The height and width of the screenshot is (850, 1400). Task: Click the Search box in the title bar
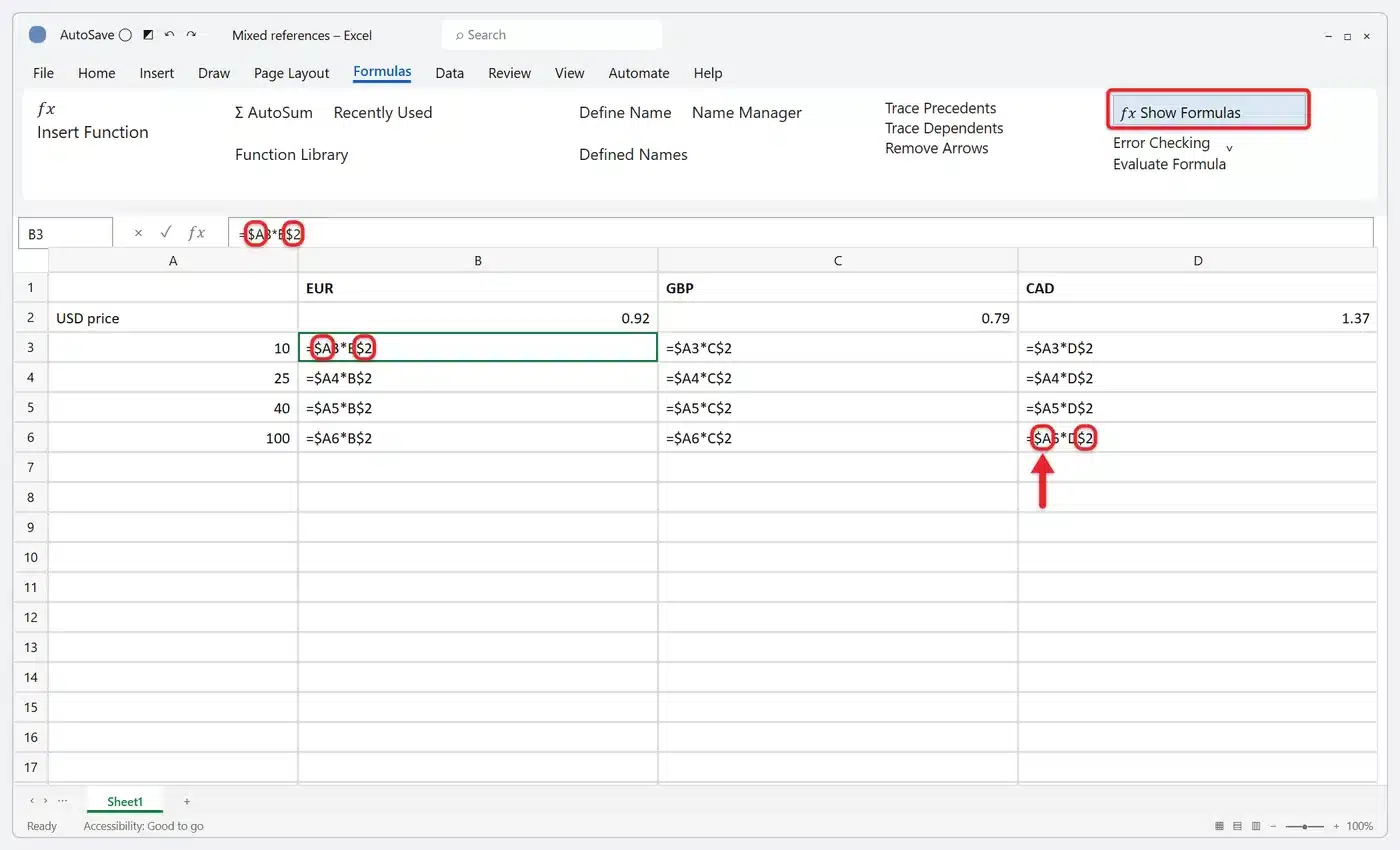coord(552,35)
